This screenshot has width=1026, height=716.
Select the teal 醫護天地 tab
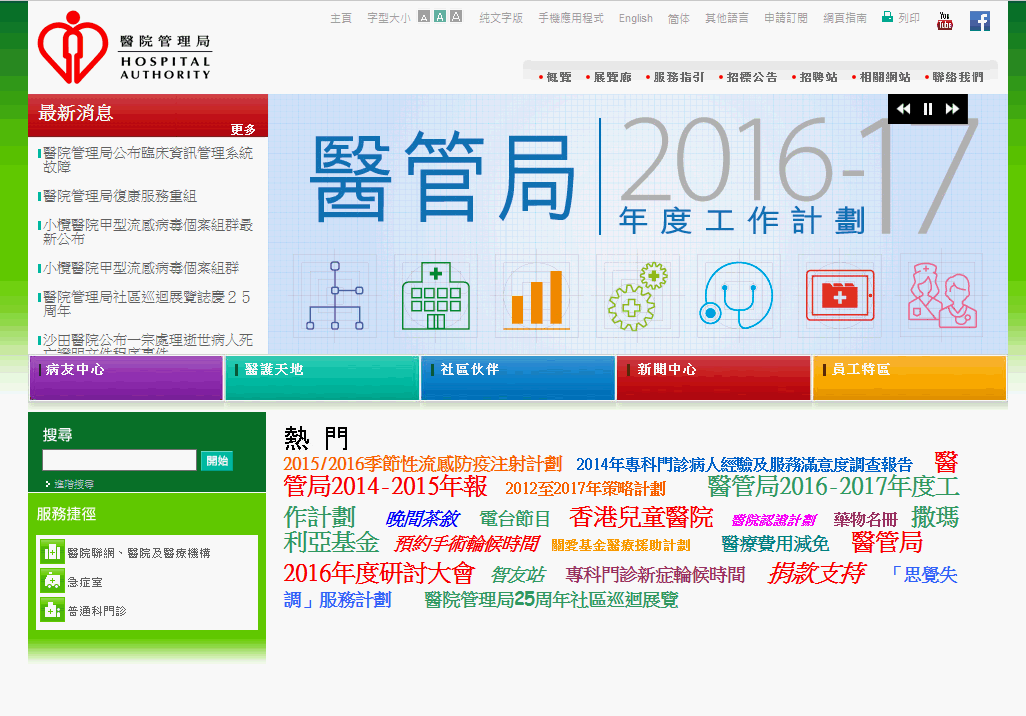click(x=322, y=377)
